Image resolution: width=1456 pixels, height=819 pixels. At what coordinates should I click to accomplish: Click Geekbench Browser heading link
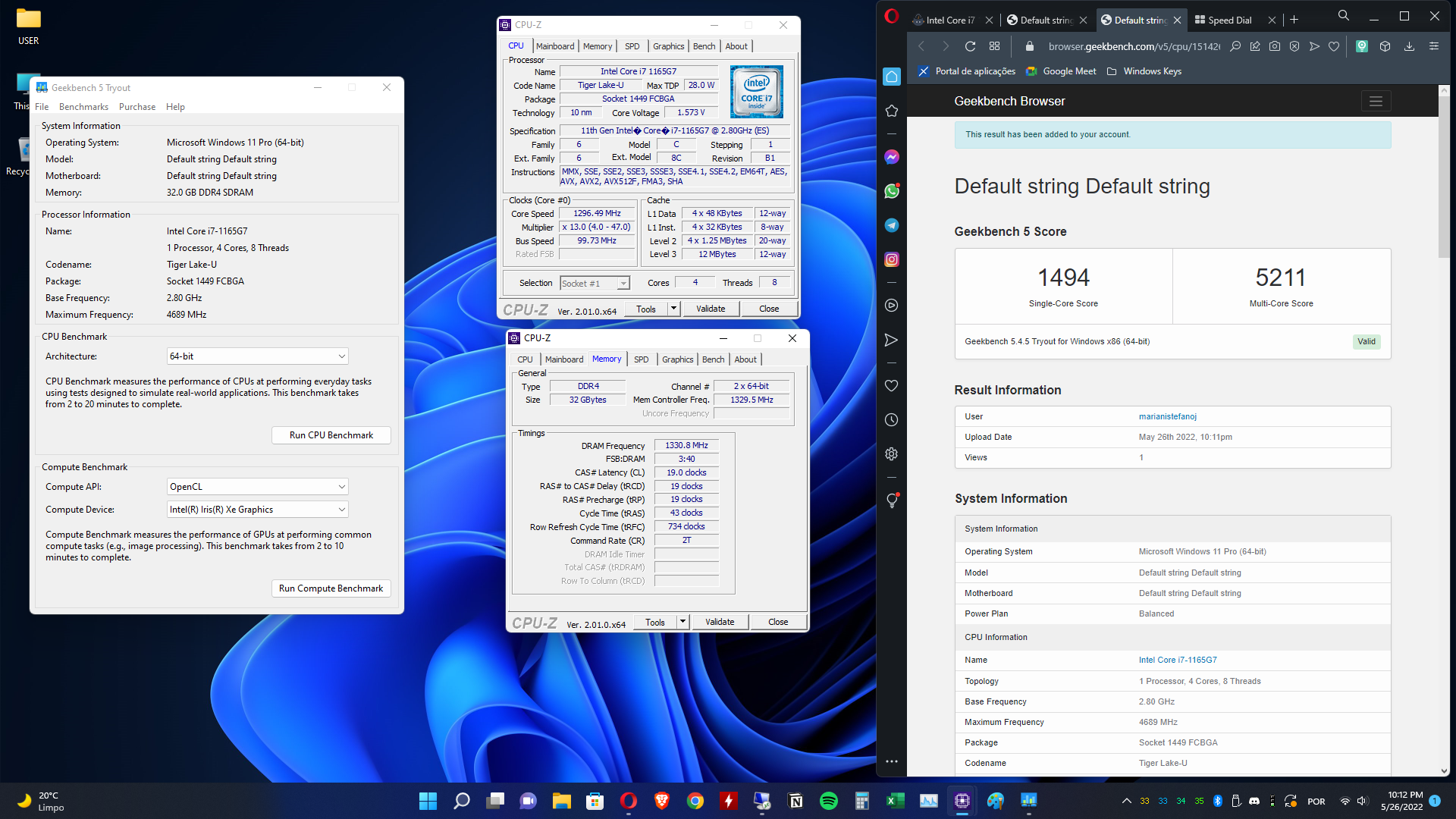[x=1009, y=101]
